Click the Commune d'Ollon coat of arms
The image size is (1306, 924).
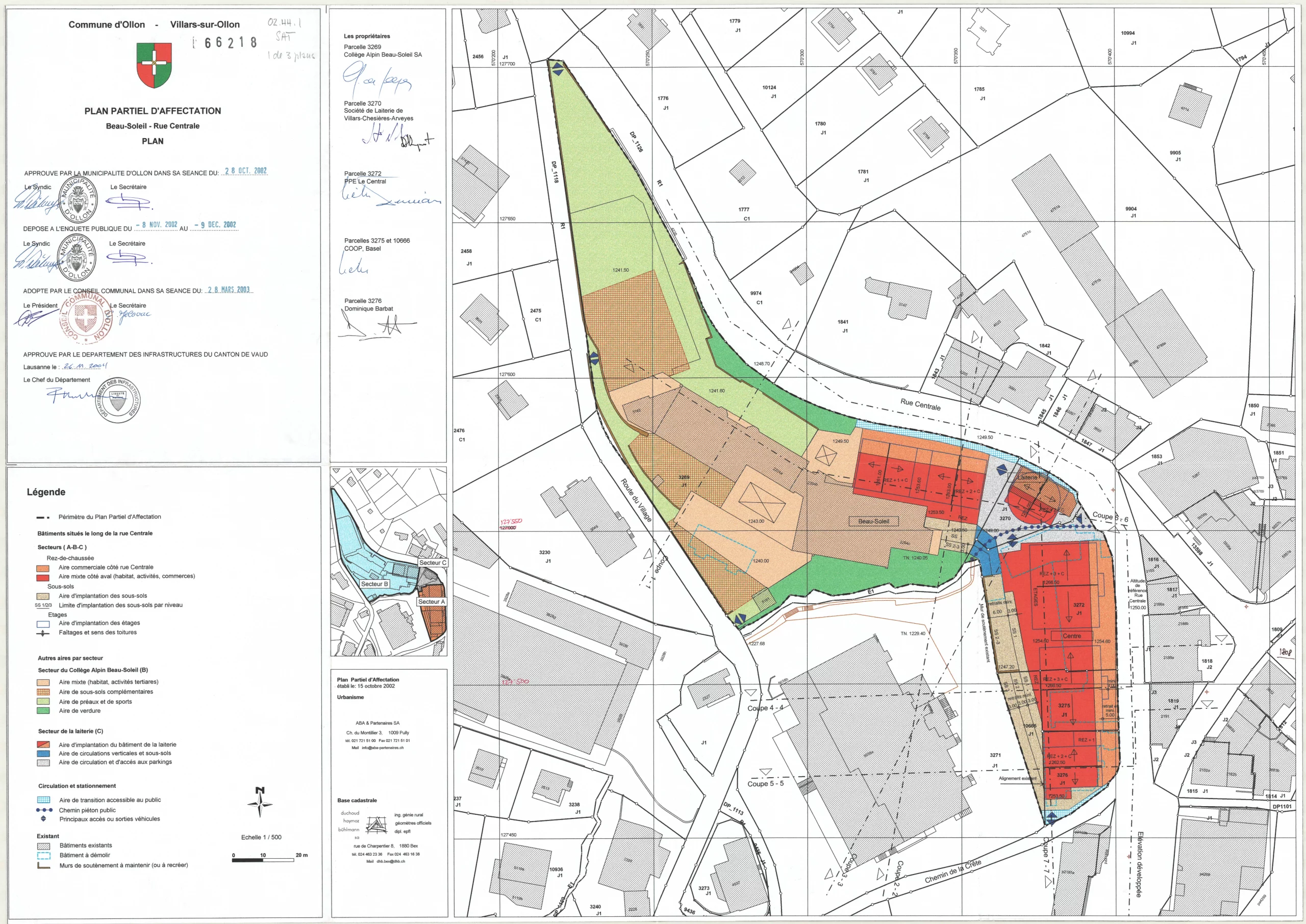tap(154, 65)
